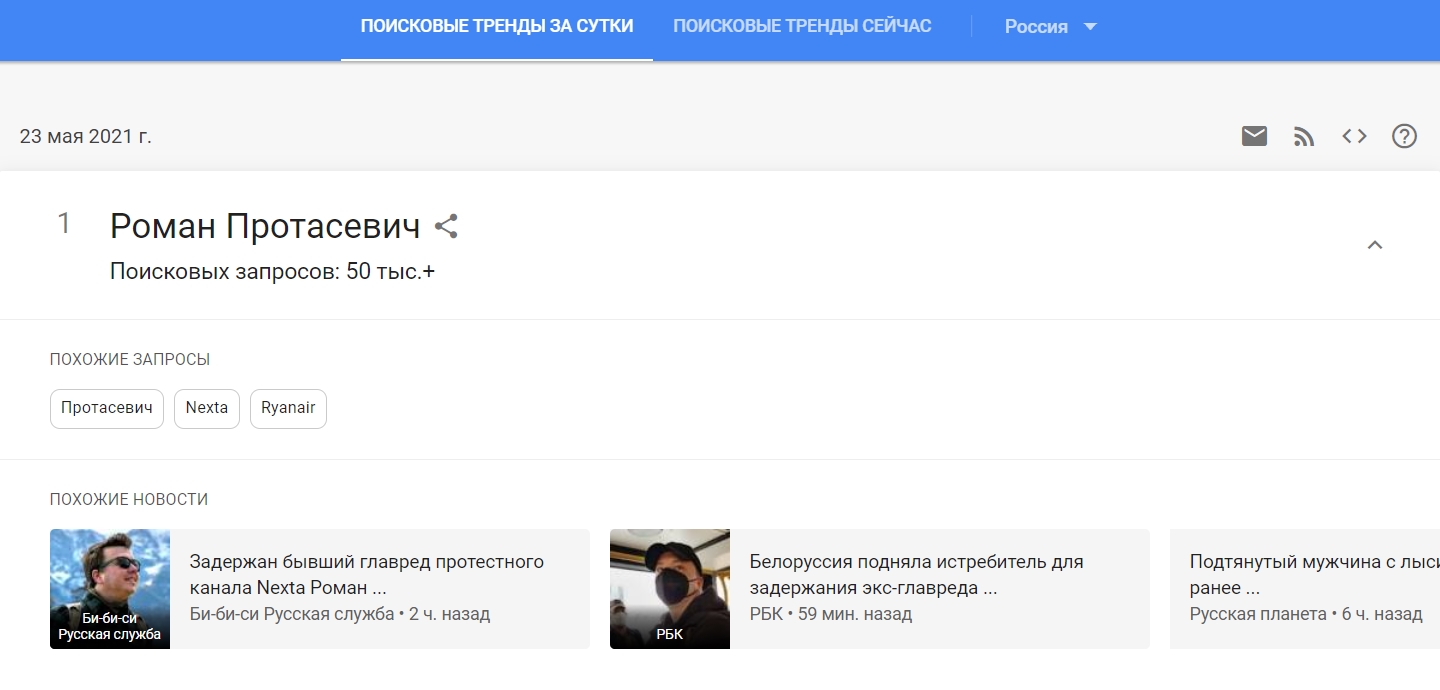Switch to Поисковые тренды за сутки tab
This screenshot has height=690, width=1440.
click(x=497, y=27)
